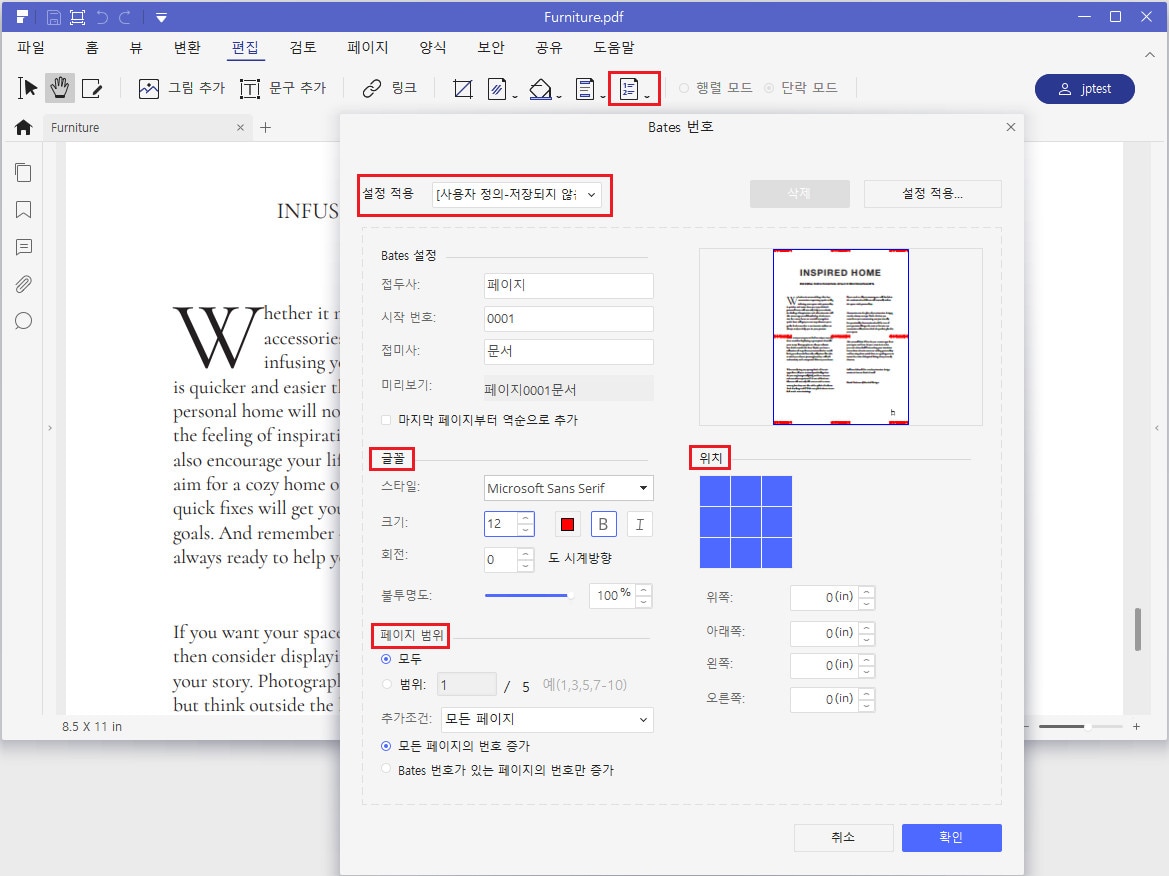Screen dimensions: 1169x876
Task: Increase the font size stepper
Action: coord(526,518)
